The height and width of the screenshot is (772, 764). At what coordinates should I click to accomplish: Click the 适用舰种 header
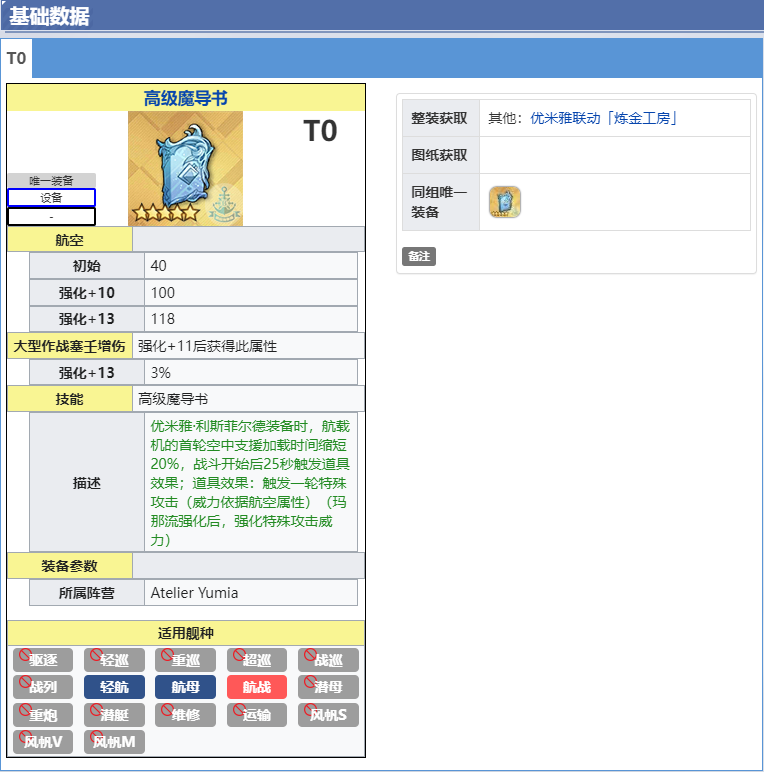tap(186, 633)
